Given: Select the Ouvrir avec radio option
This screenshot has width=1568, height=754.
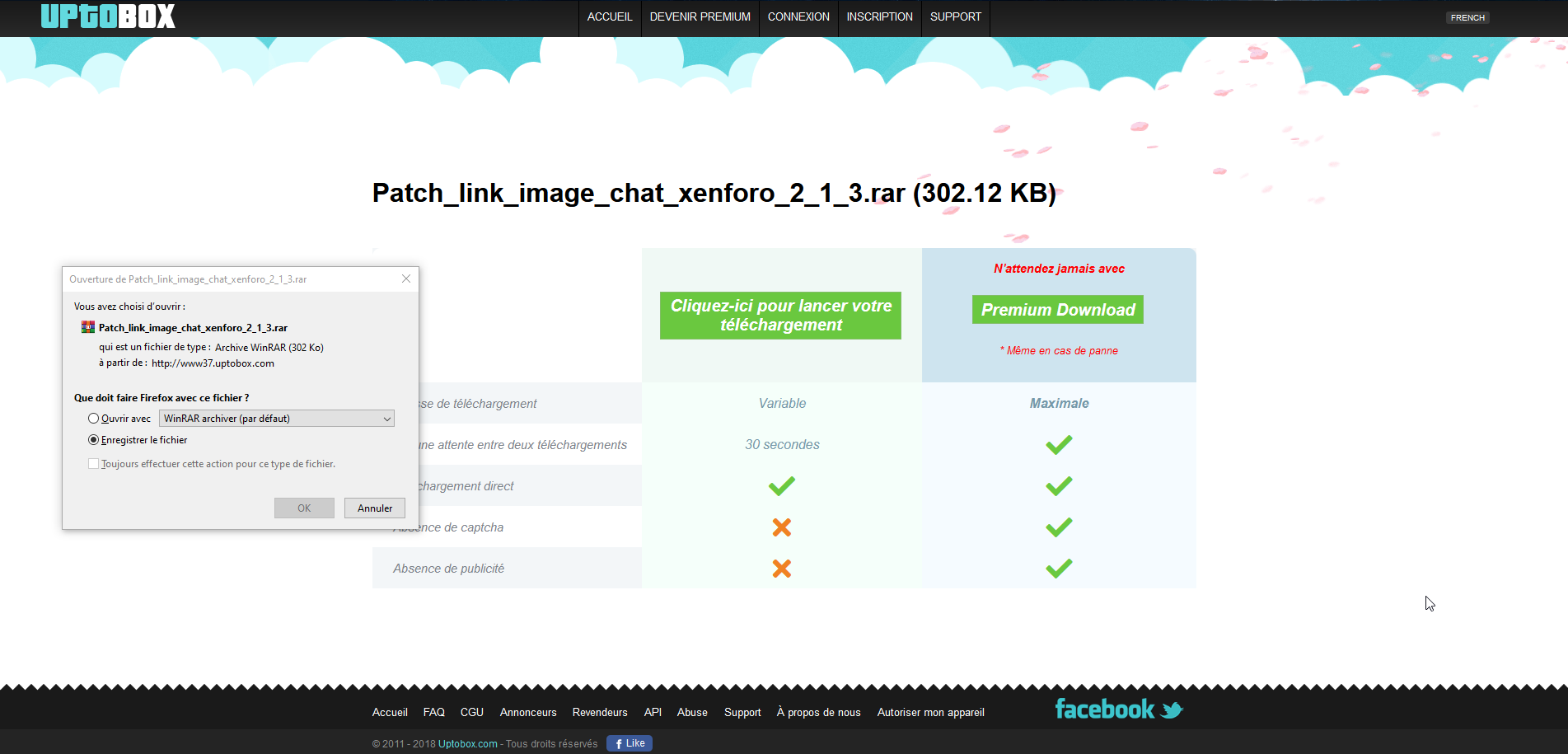Looking at the screenshot, I should pyautogui.click(x=94, y=419).
